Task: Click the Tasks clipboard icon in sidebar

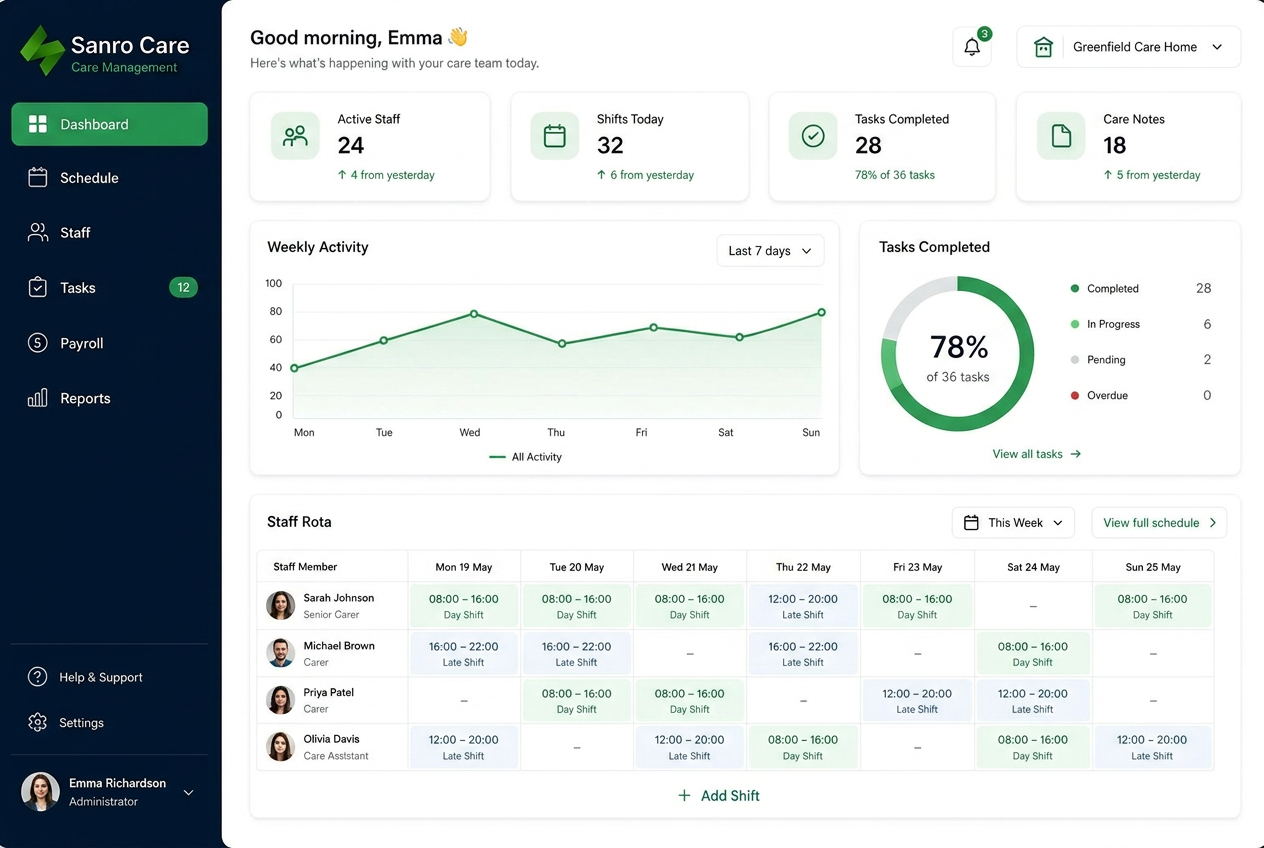Action: [x=38, y=288]
